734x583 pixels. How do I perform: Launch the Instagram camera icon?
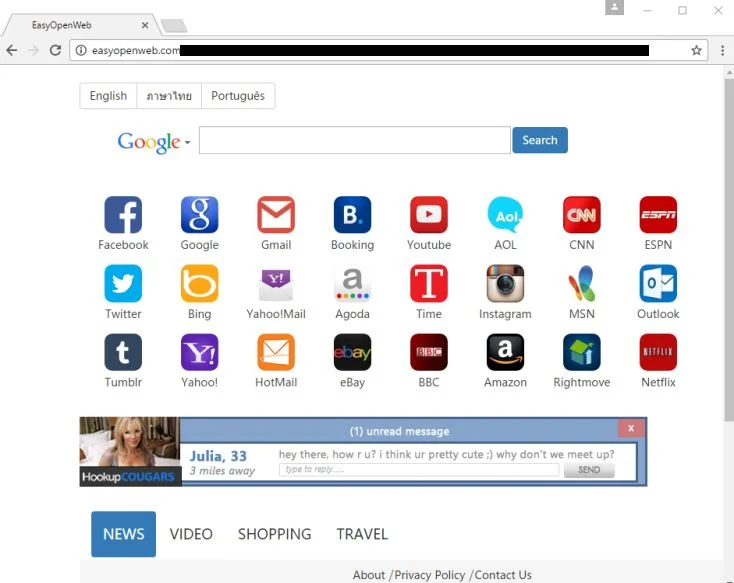pyautogui.click(x=505, y=283)
